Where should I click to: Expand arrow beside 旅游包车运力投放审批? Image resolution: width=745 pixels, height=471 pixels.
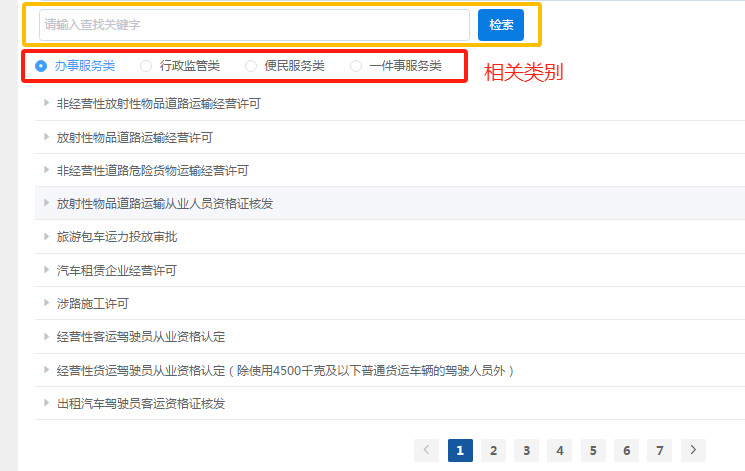pos(46,237)
